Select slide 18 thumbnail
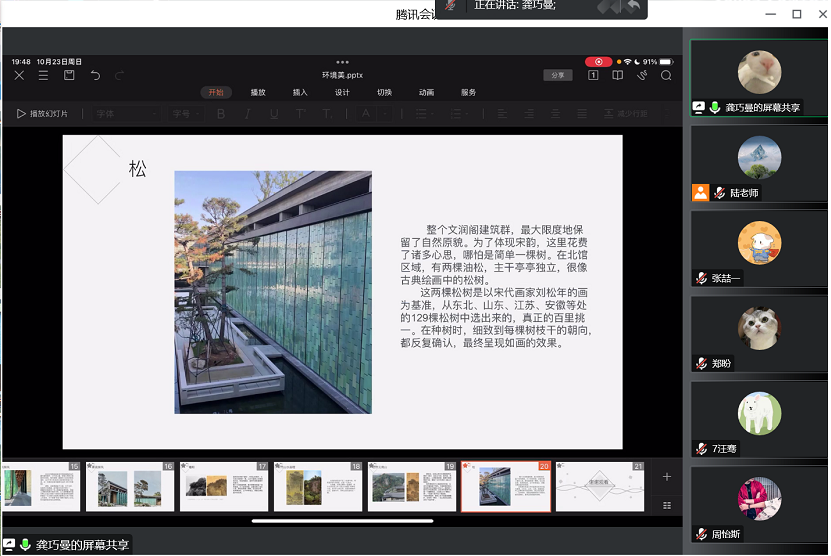 [x=318, y=488]
